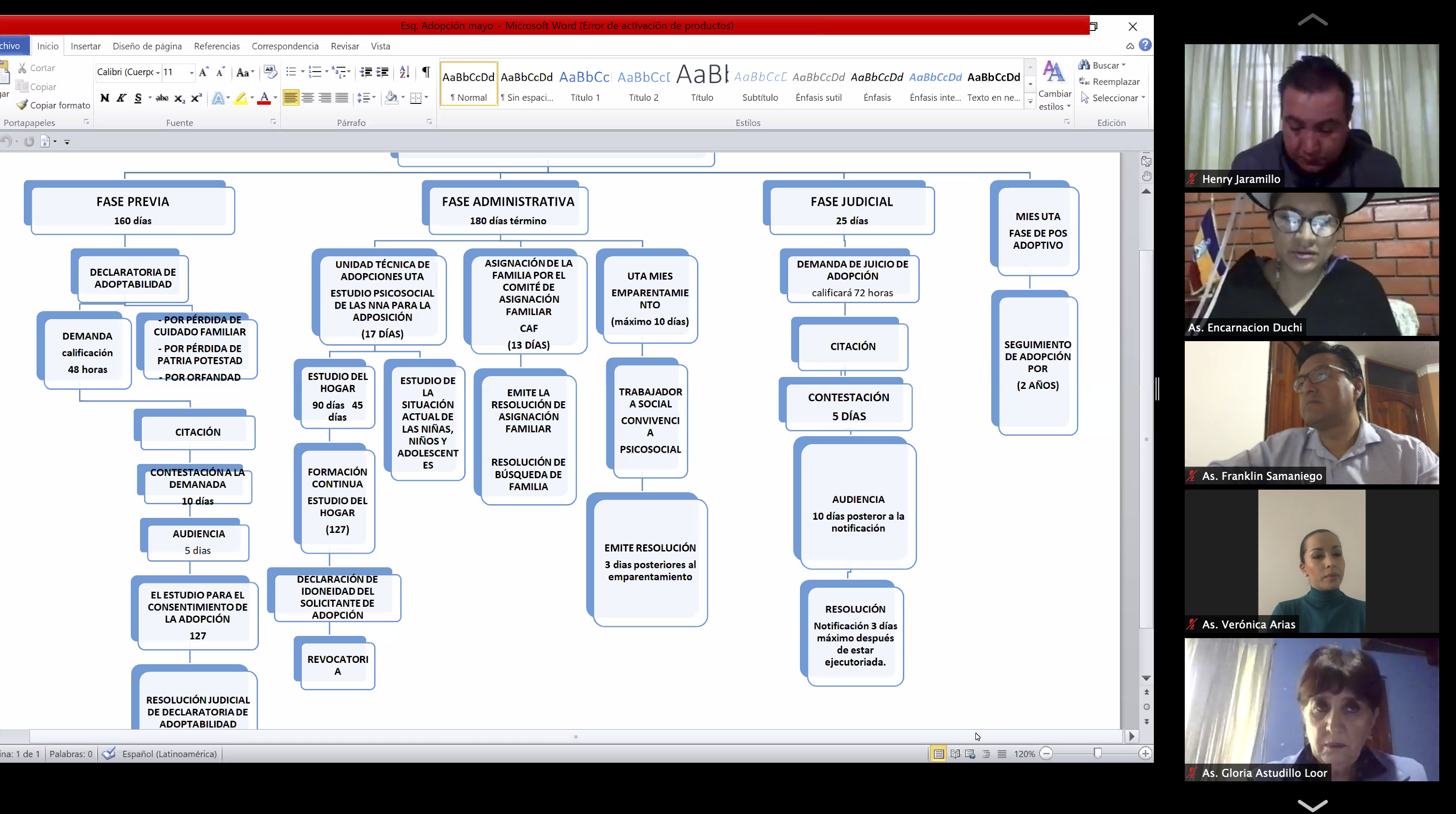This screenshot has height=814, width=1456.
Task: Click the text effects glowing A icon
Action: (x=218, y=99)
